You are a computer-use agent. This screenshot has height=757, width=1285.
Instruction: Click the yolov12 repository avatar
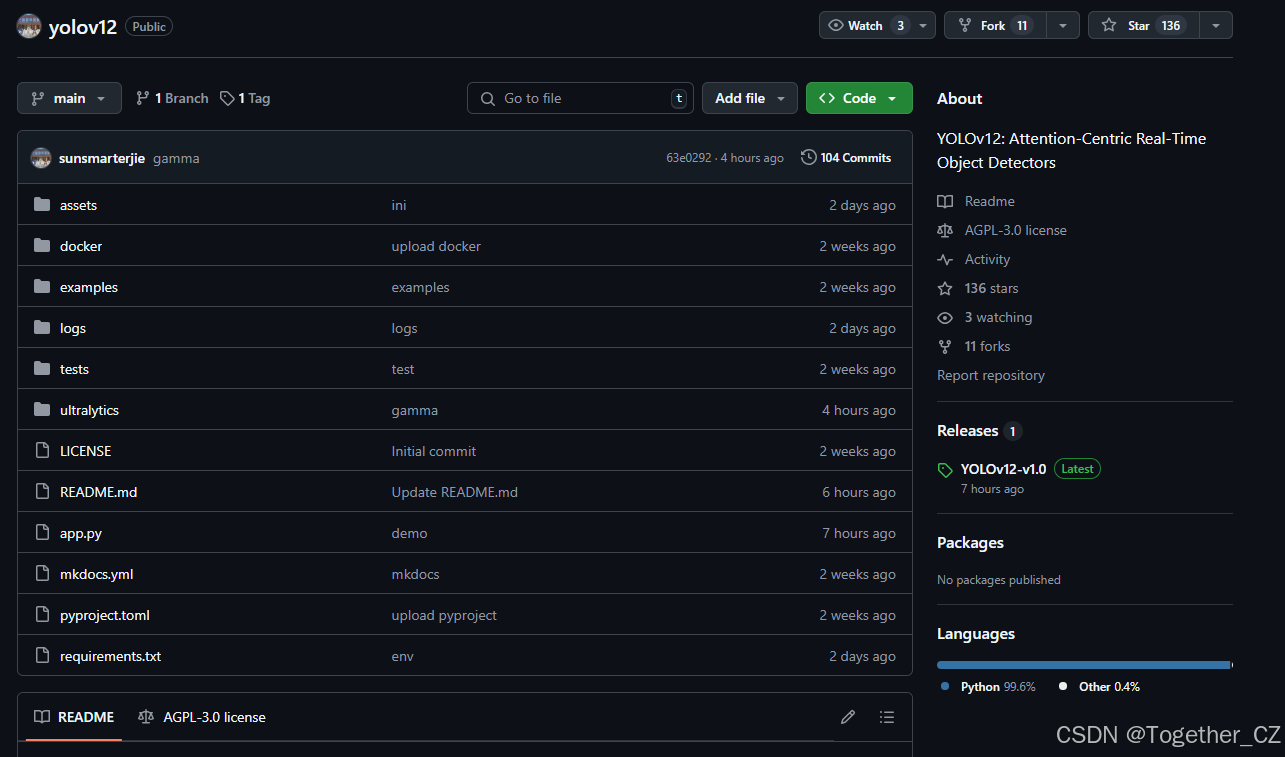29,26
